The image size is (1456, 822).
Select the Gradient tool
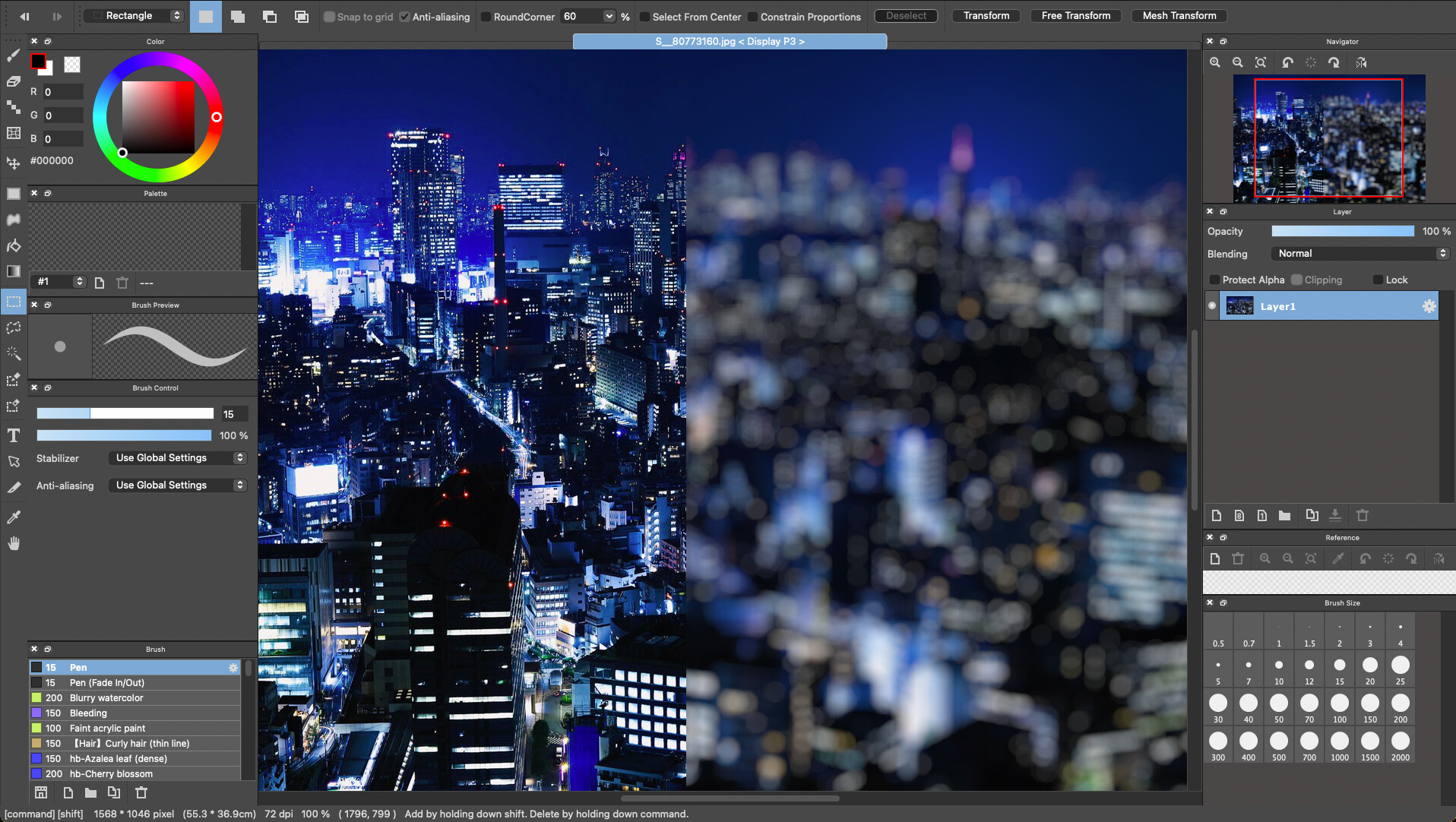pos(13,271)
